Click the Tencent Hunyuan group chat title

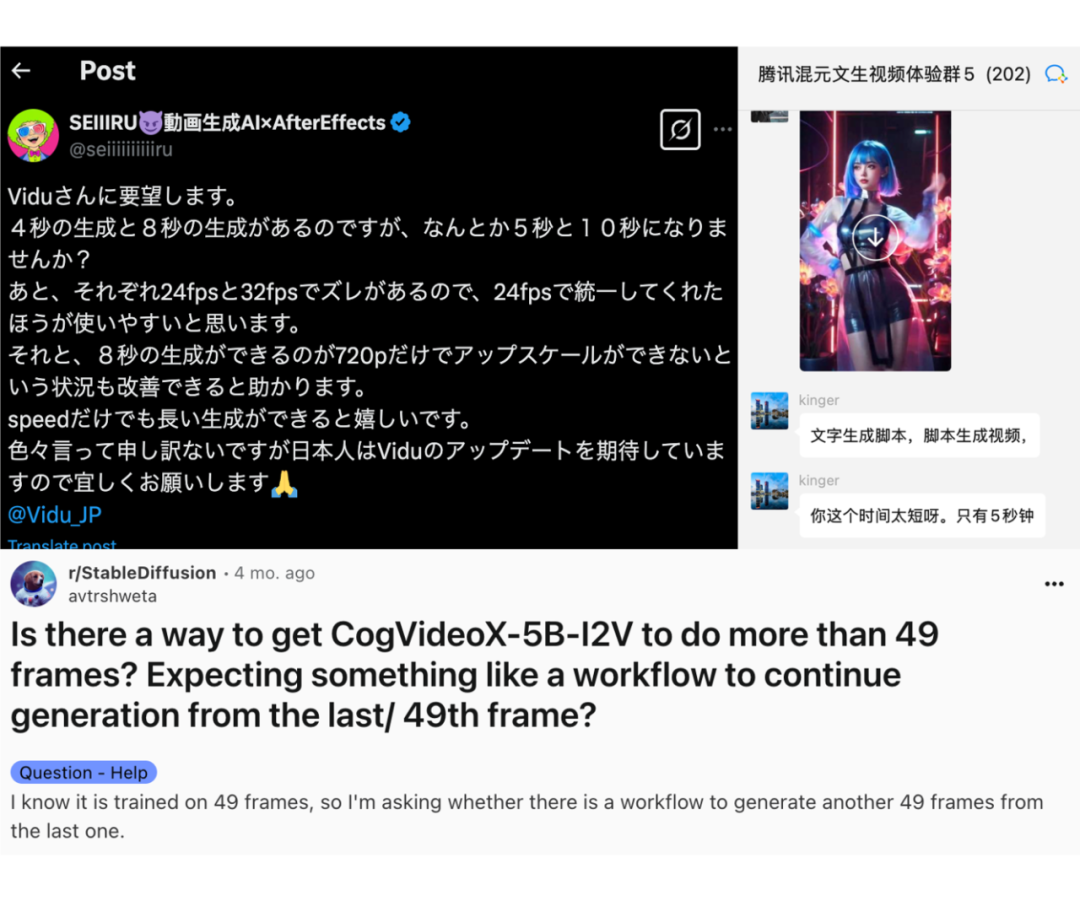tap(894, 74)
